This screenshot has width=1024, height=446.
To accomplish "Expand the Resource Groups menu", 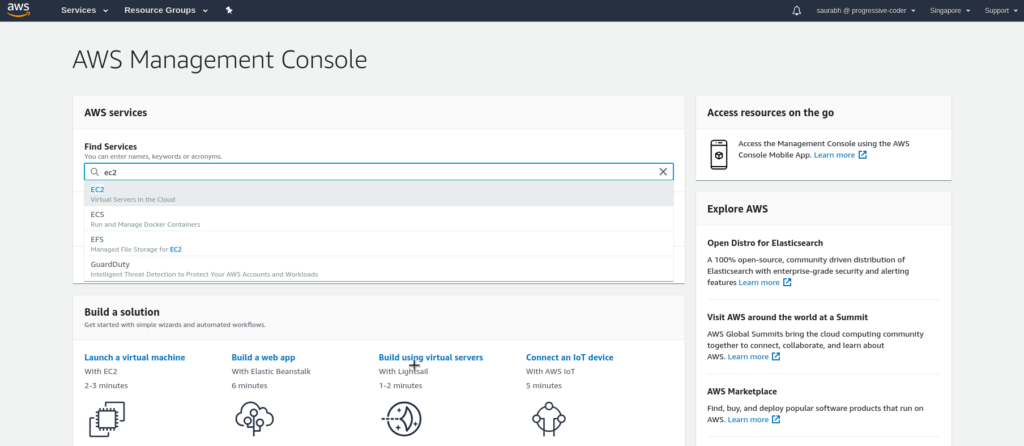I will click(166, 10).
